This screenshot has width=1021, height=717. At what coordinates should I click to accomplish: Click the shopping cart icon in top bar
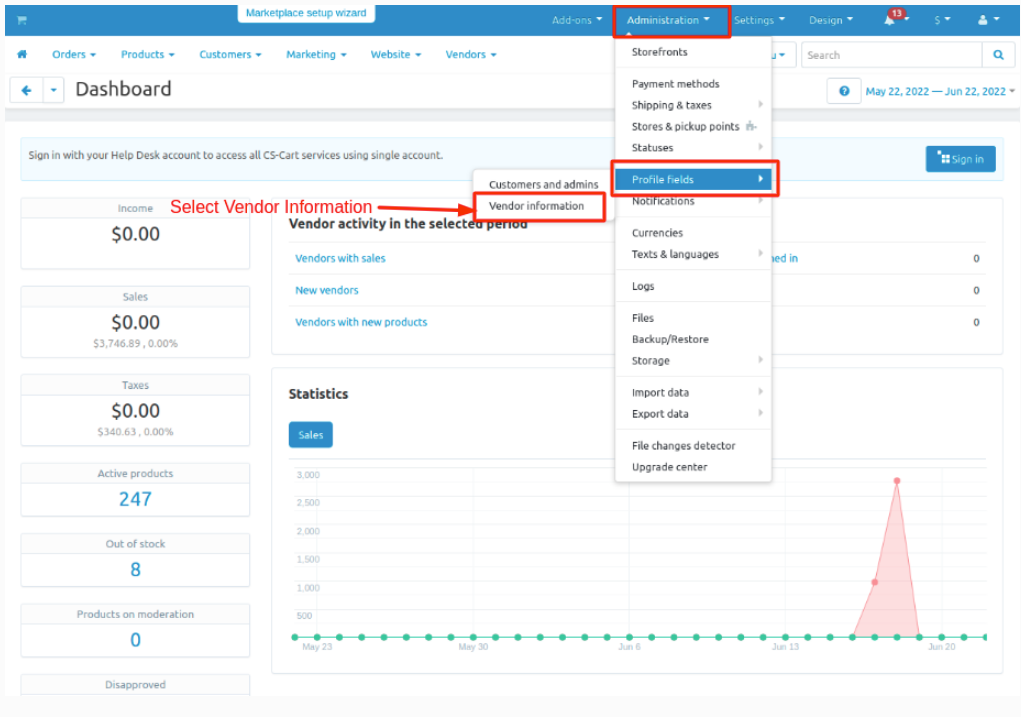21,20
